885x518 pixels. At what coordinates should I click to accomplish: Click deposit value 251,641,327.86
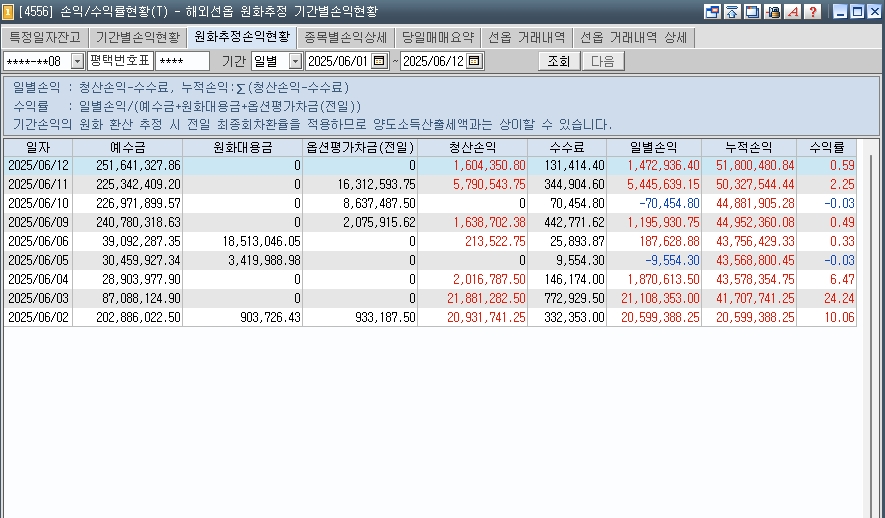138,165
